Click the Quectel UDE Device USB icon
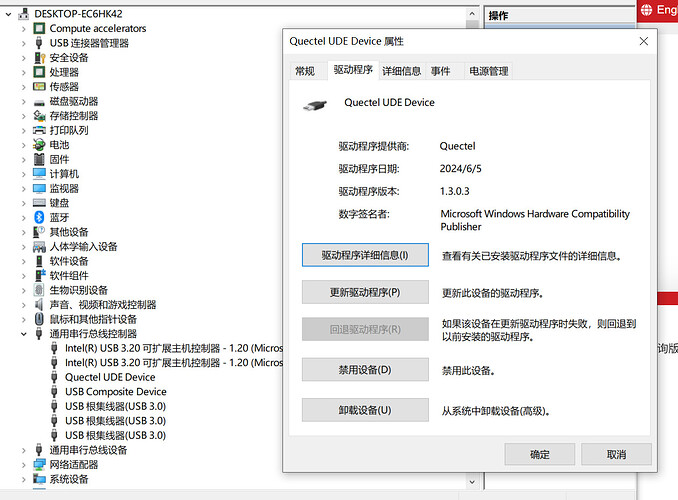 pyautogui.click(x=55, y=377)
